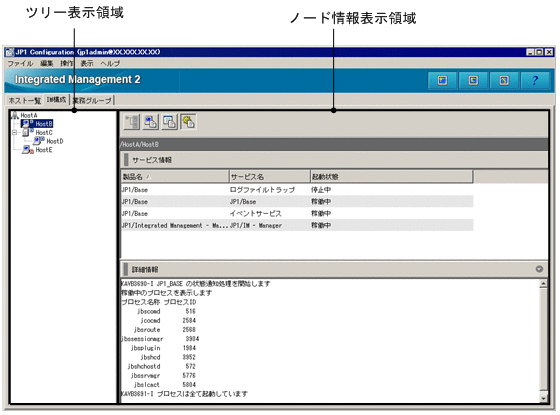Click the overlapping windows toolbar icon
The width and height of the screenshot is (560, 415).
170,122
